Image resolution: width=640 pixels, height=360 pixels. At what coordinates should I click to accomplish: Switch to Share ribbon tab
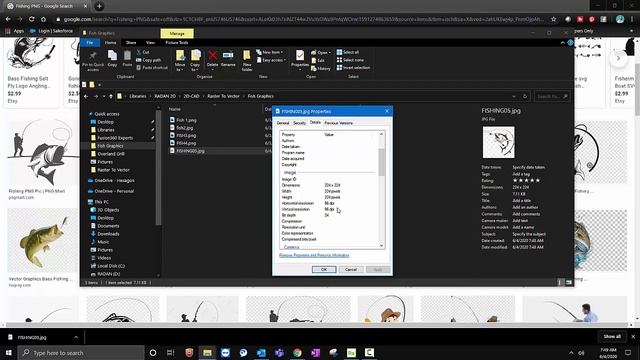(x=131, y=42)
